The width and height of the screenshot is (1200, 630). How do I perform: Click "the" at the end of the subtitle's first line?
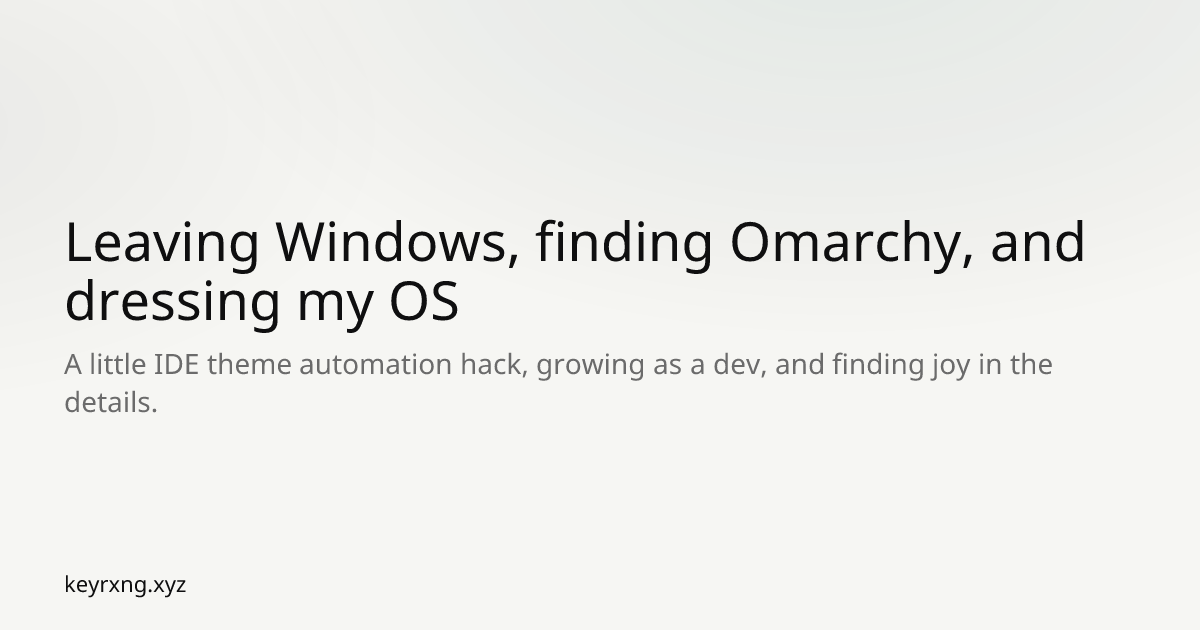coord(1031,365)
